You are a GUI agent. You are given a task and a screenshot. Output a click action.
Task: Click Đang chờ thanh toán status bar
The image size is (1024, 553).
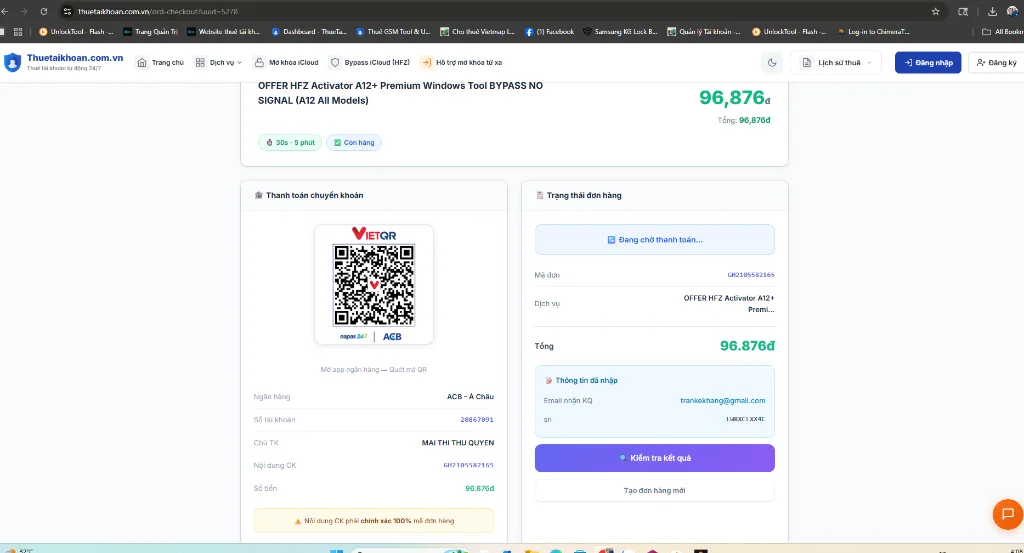654,240
